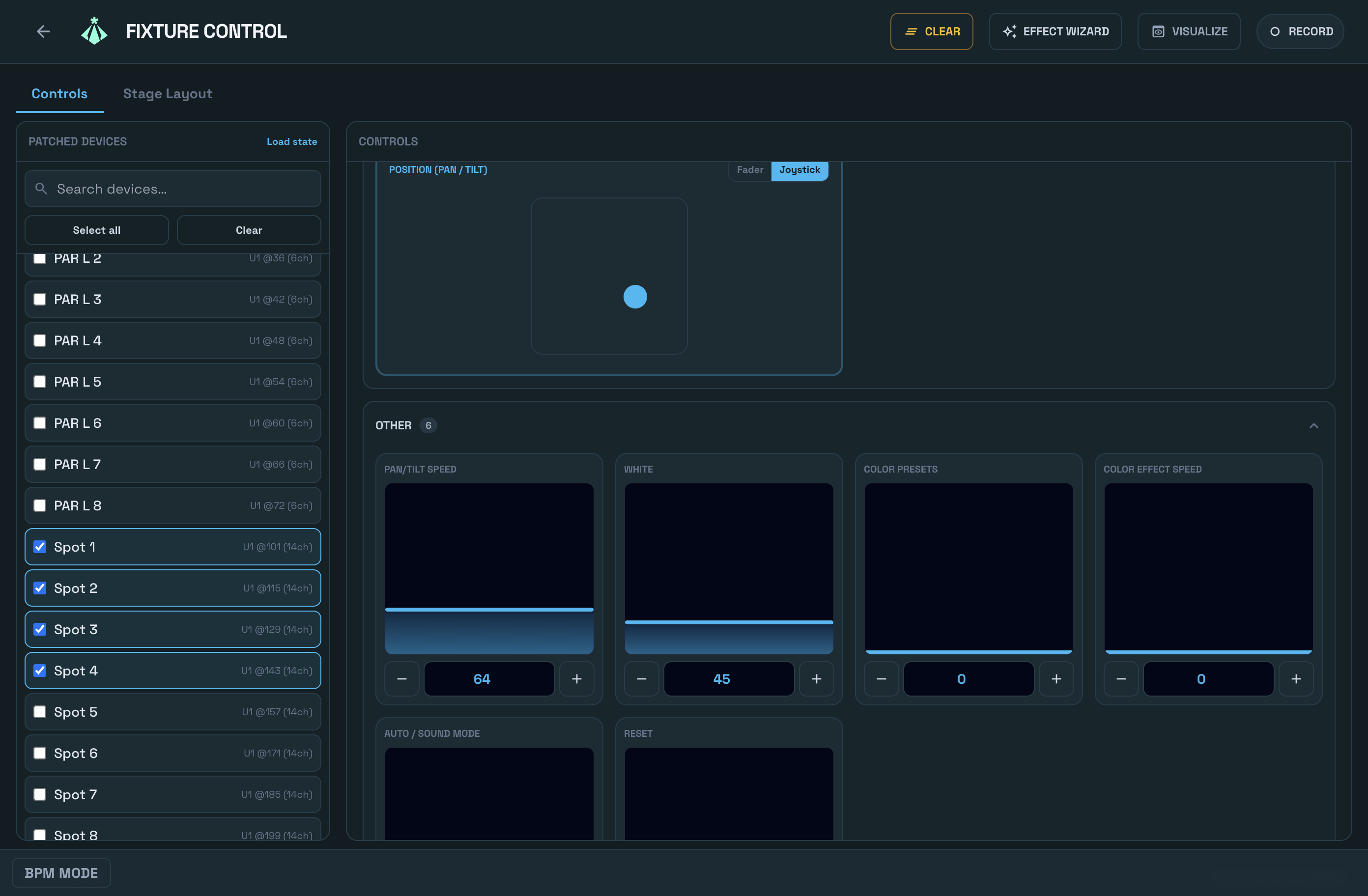Uncheck the Spot 1 checkbox
1368x896 pixels.
[40, 547]
